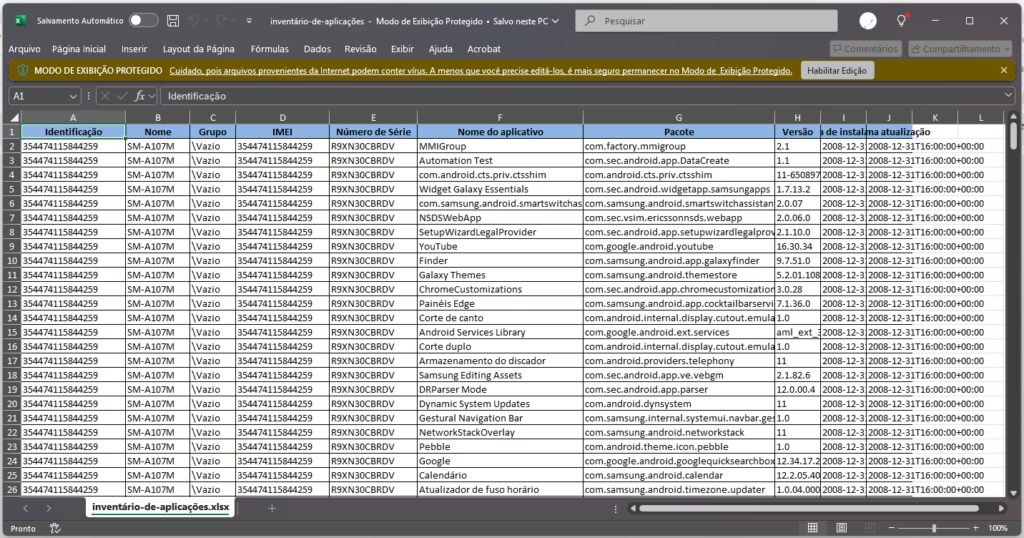Open Customize Quick Access Toolbar dropdown
Image resolution: width=1024 pixels, height=538 pixels.
tap(249, 21)
